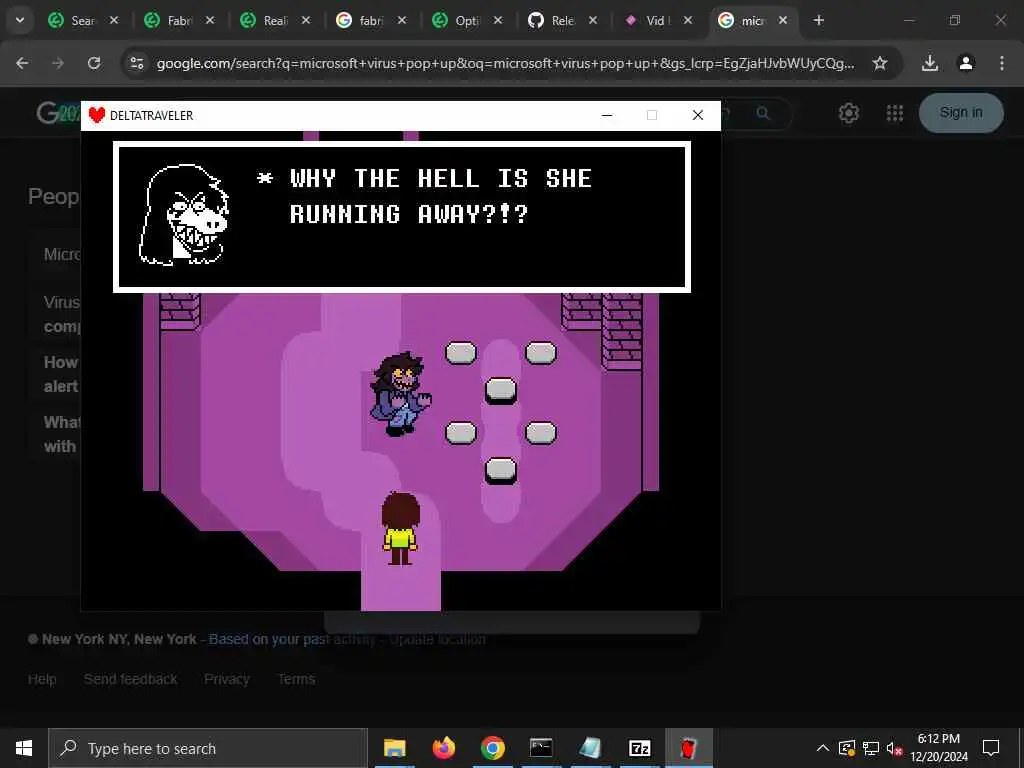Image resolution: width=1024 pixels, height=768 pixels.
Task: Minimize the DELTATRAVELER window
Action: [607, 115]
